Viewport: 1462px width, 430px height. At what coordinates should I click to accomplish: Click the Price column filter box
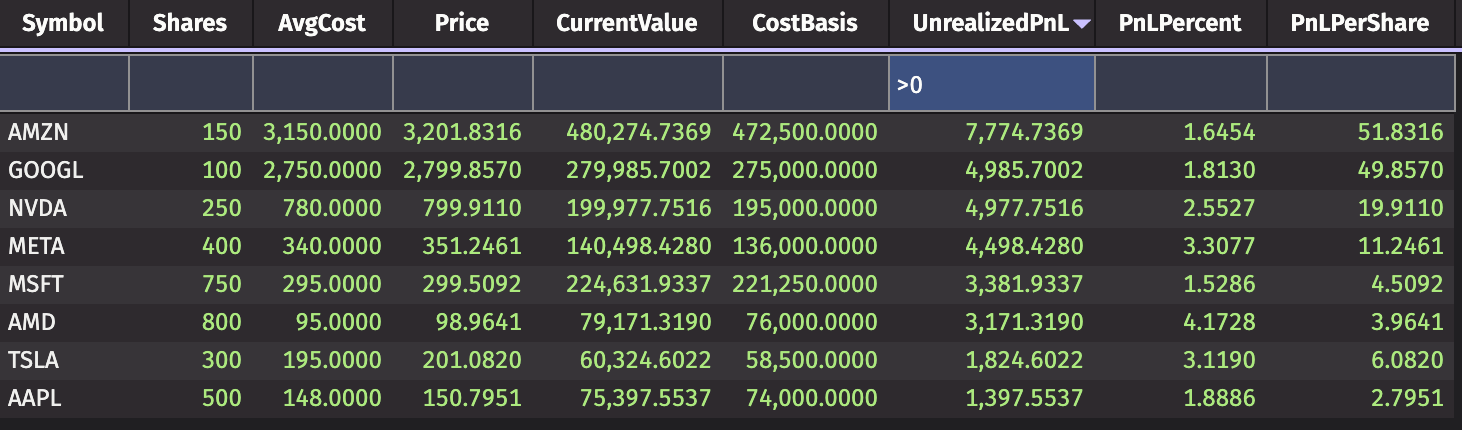point(462,85)
